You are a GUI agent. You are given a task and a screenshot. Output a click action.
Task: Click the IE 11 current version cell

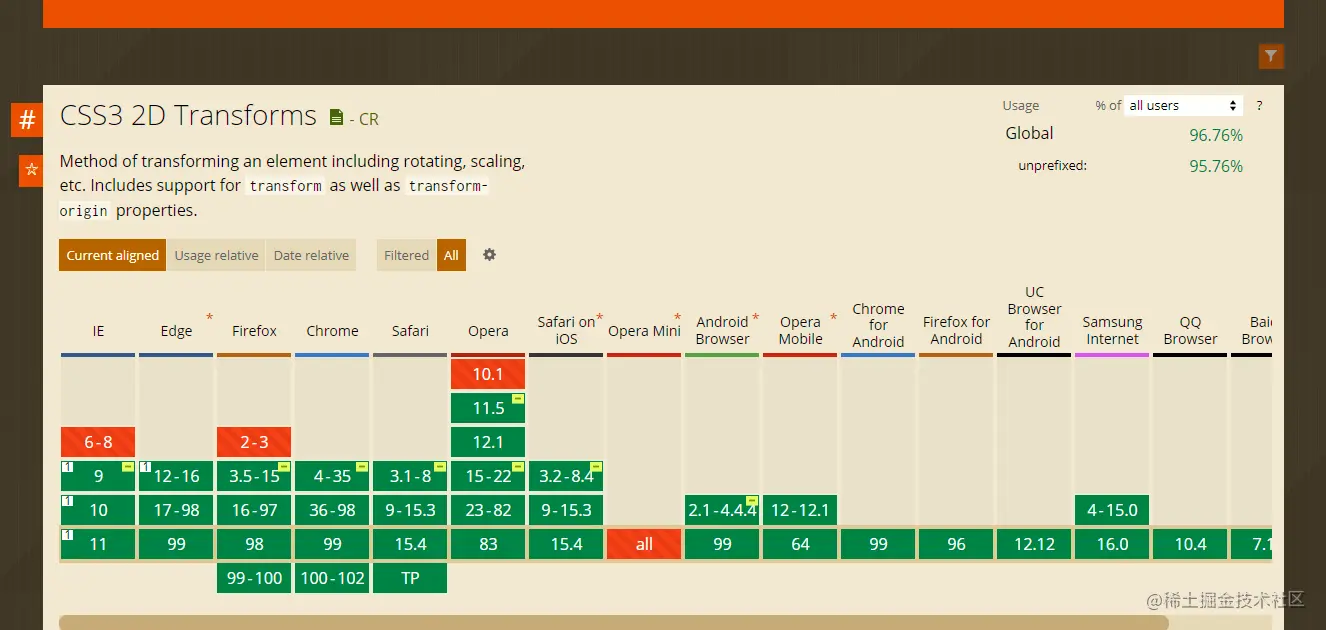point(98,544)
